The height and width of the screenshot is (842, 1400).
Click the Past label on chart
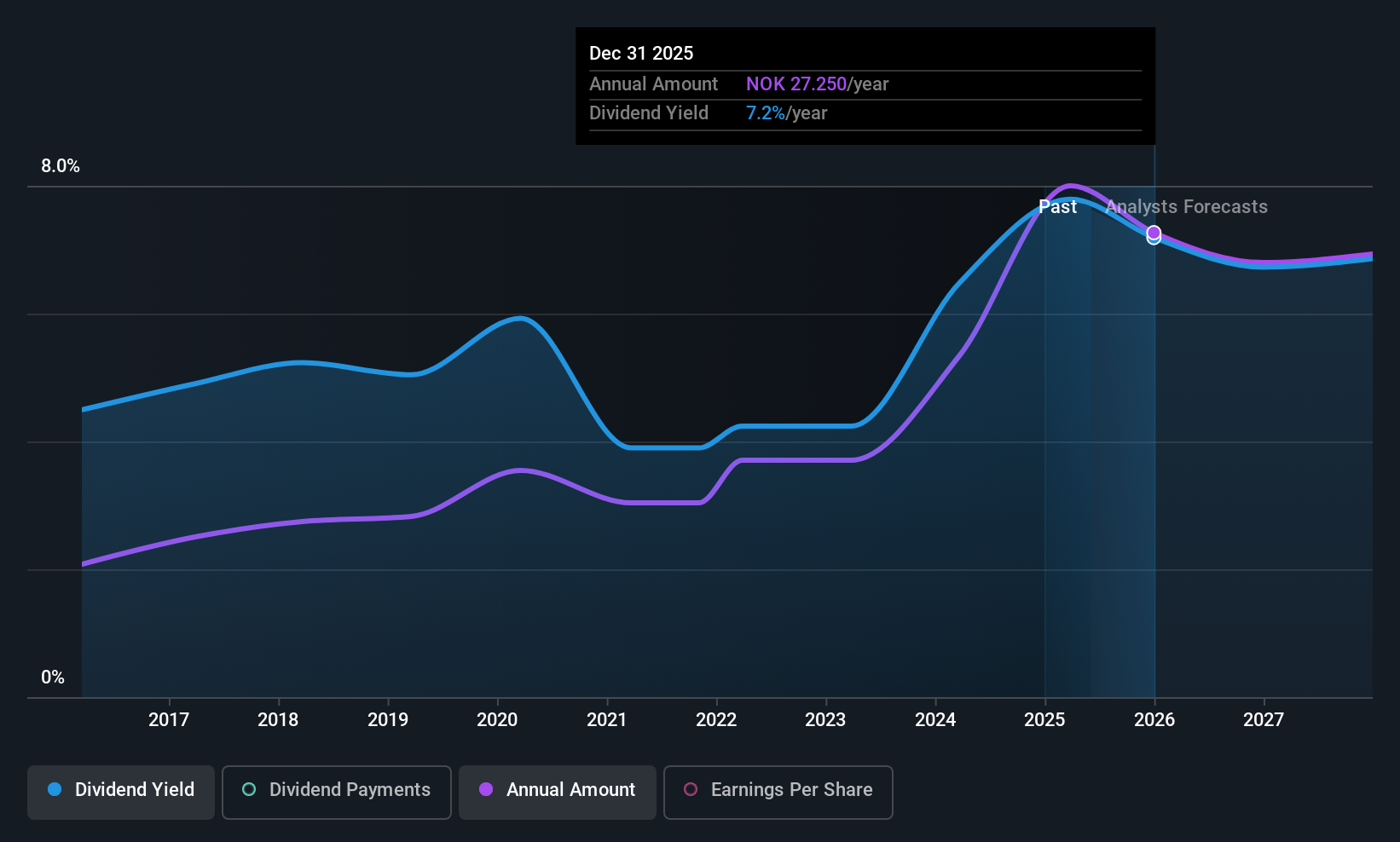click(1057, 207)
